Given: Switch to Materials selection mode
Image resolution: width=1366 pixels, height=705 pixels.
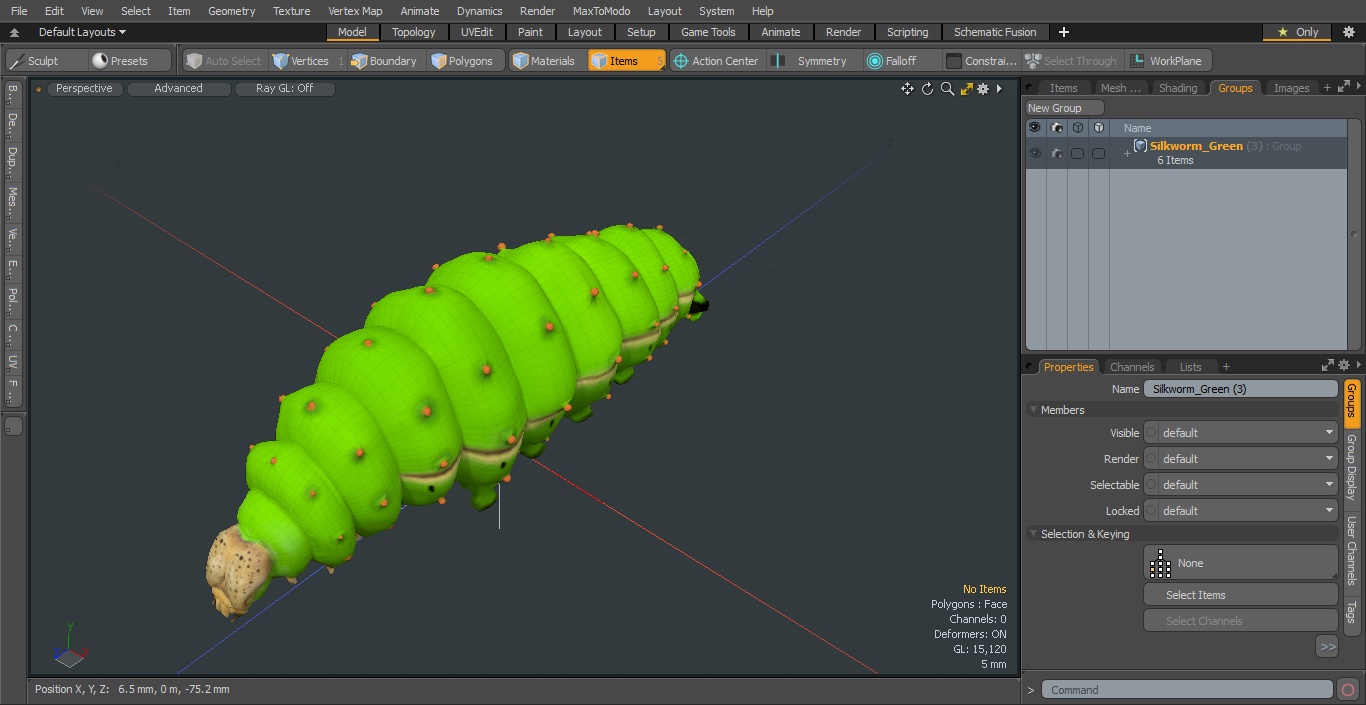Looking at the screenshot, I should (546, 61).
